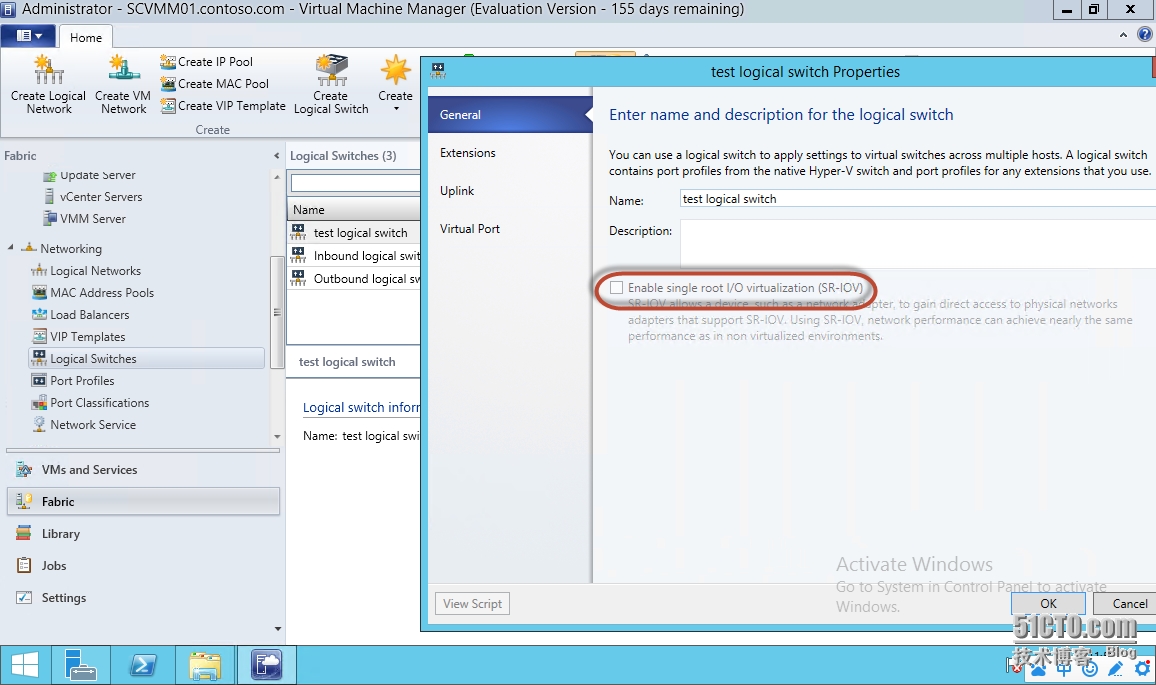Select Inbound logical switch row
The image size is (1156, 685).
pos(354,255)
